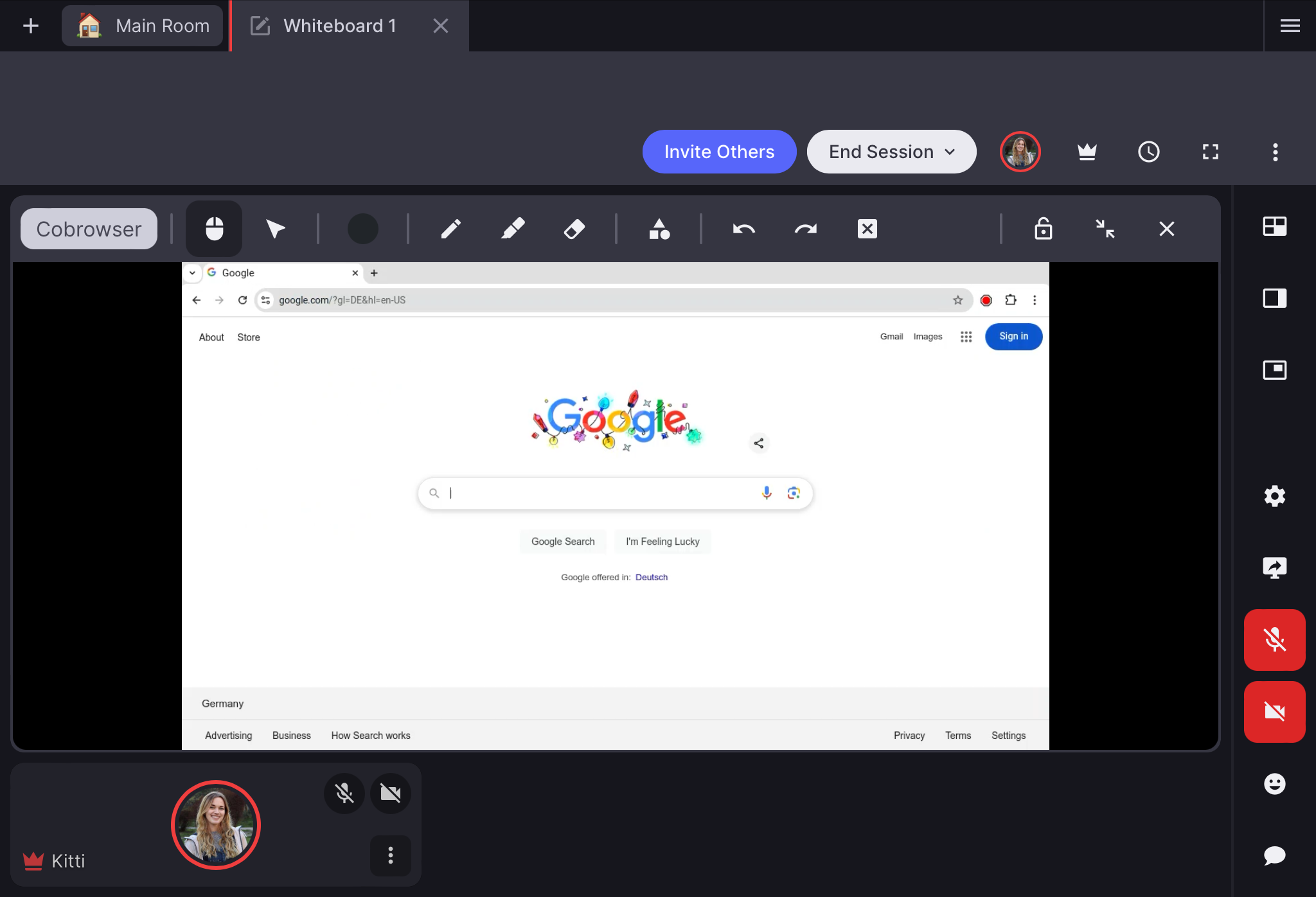Switch to picture-in-picture layout
Screen dimensions: 1316x897
[x=1274, y=370]
